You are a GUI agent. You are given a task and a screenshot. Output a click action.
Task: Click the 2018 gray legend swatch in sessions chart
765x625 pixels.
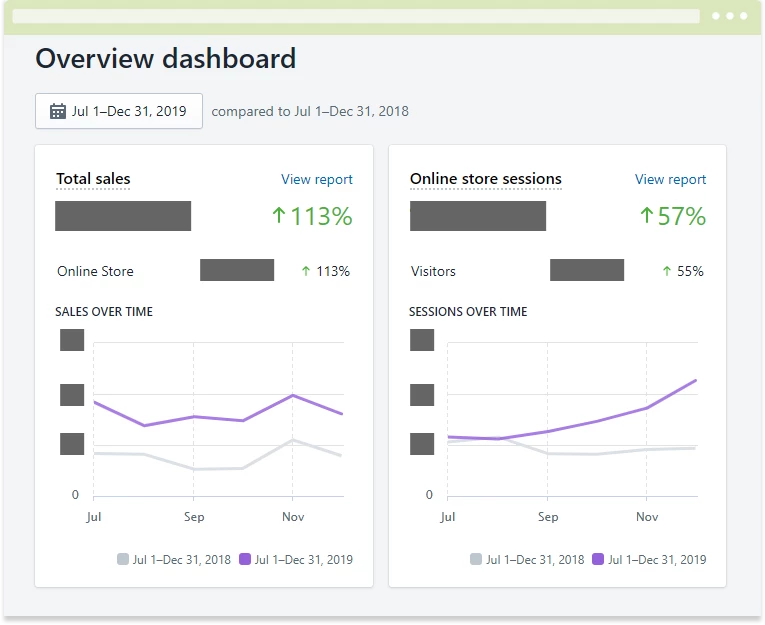pyautogui.click(x=476, y=559)
